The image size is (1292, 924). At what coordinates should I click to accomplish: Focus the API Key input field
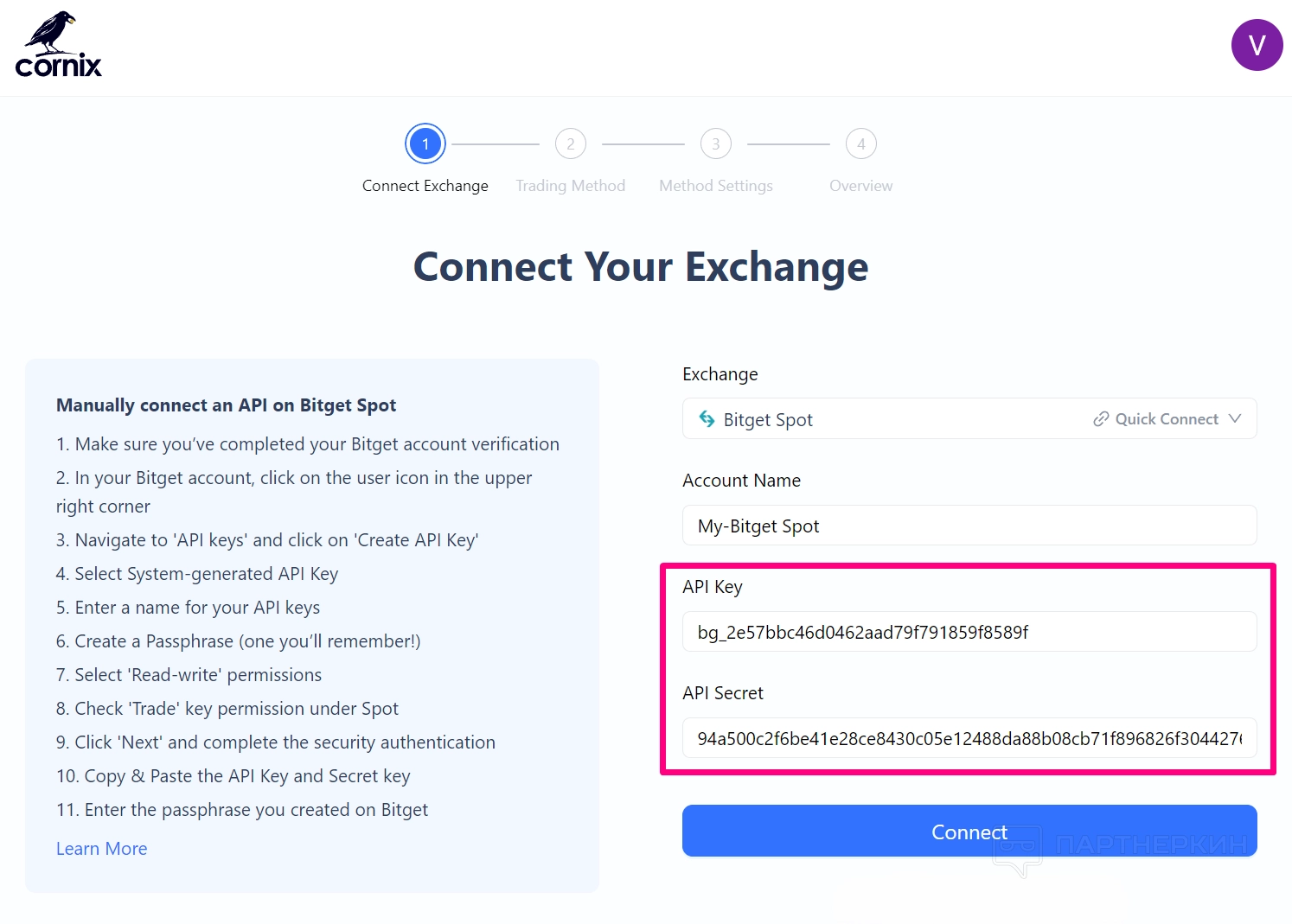click(x=969, y=632)
